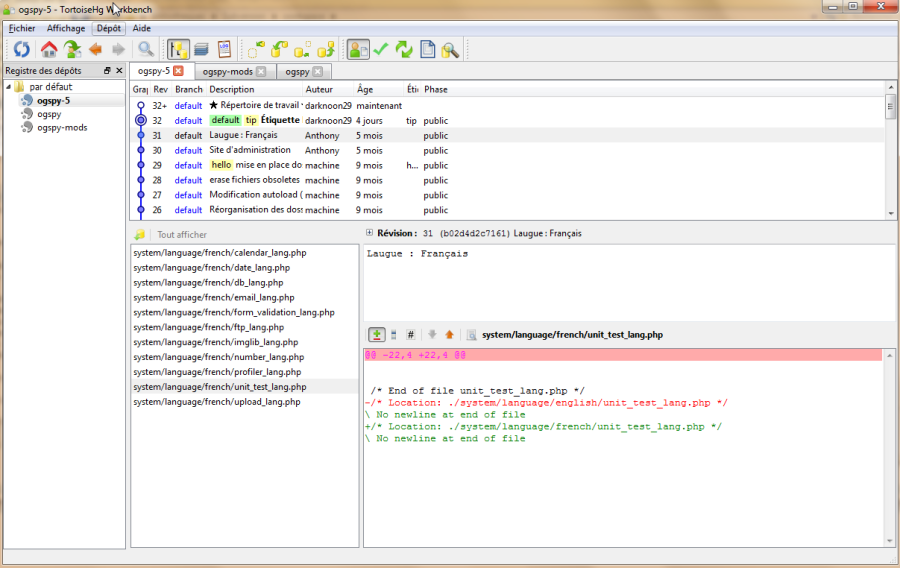Viewport: 900px width, 568px height.
Task: Select revision 26 Réorganisation des dossiers
Action: click(509, 210)
